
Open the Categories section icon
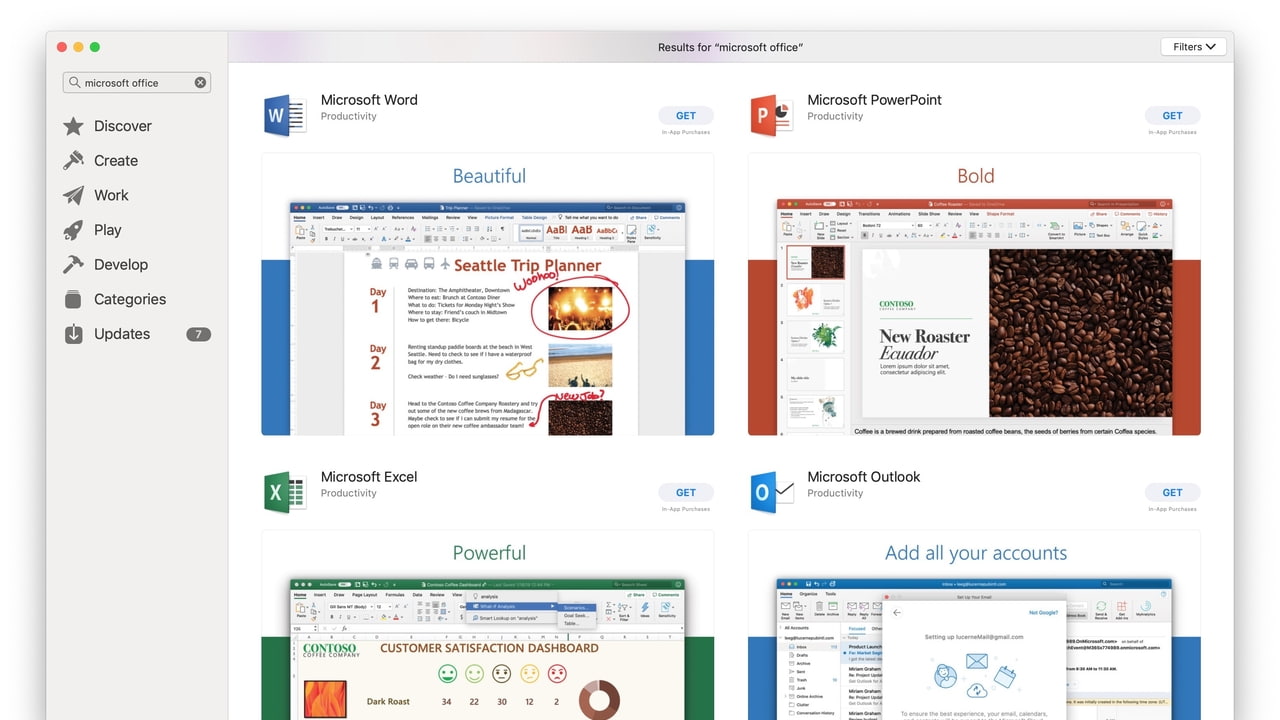(73, 299)
